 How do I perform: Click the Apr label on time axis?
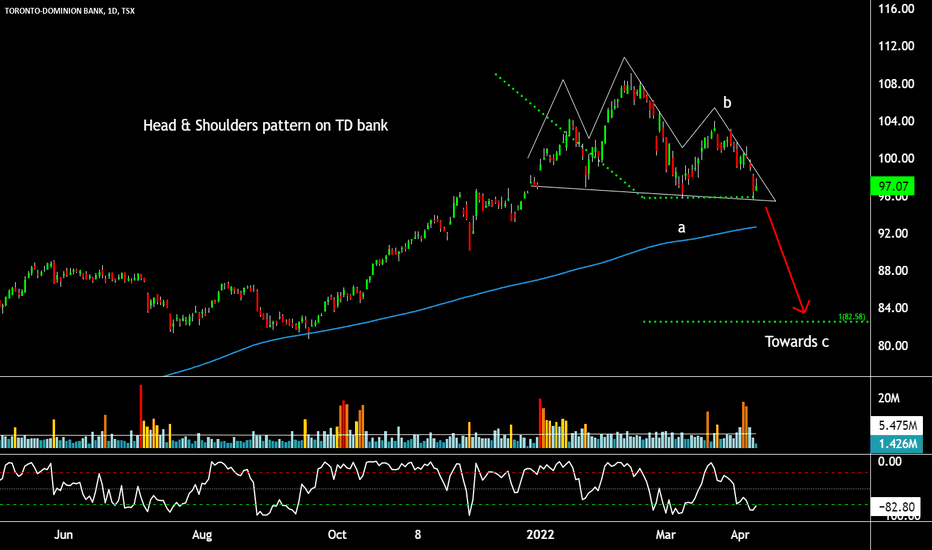pyautogui.click(x=739, y=535)
